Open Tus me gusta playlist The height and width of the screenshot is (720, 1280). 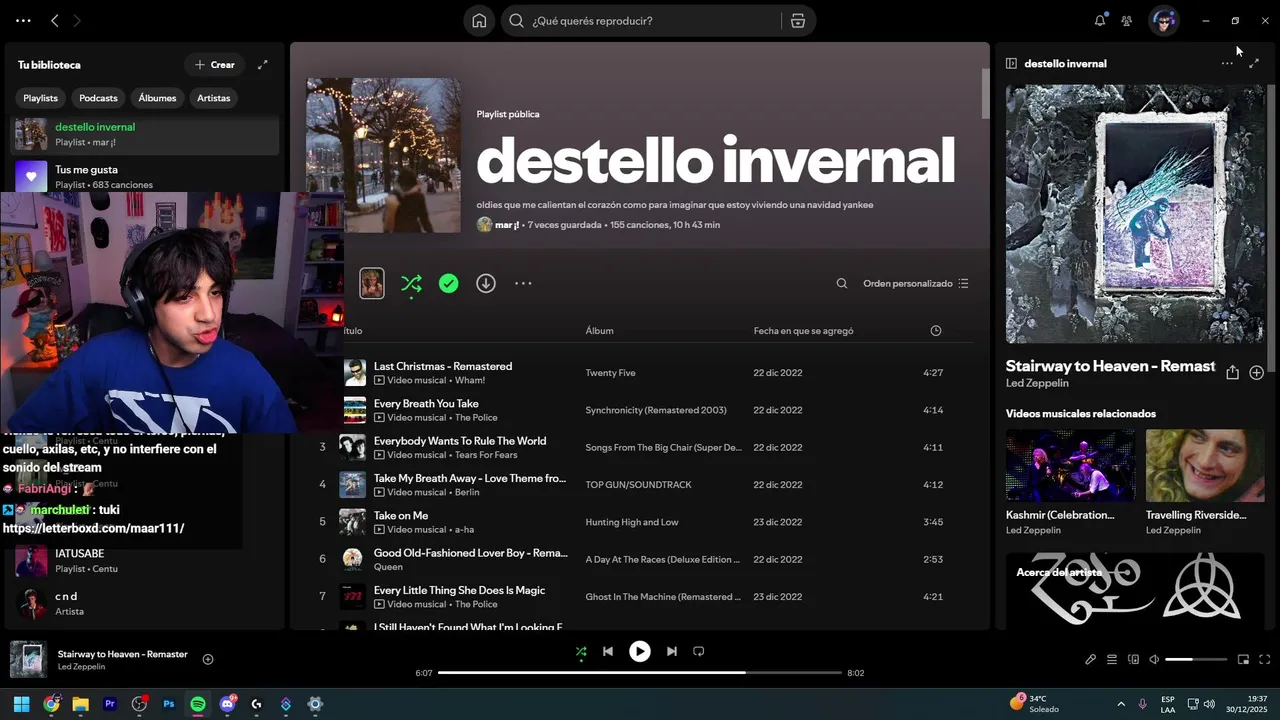point(145,176)
